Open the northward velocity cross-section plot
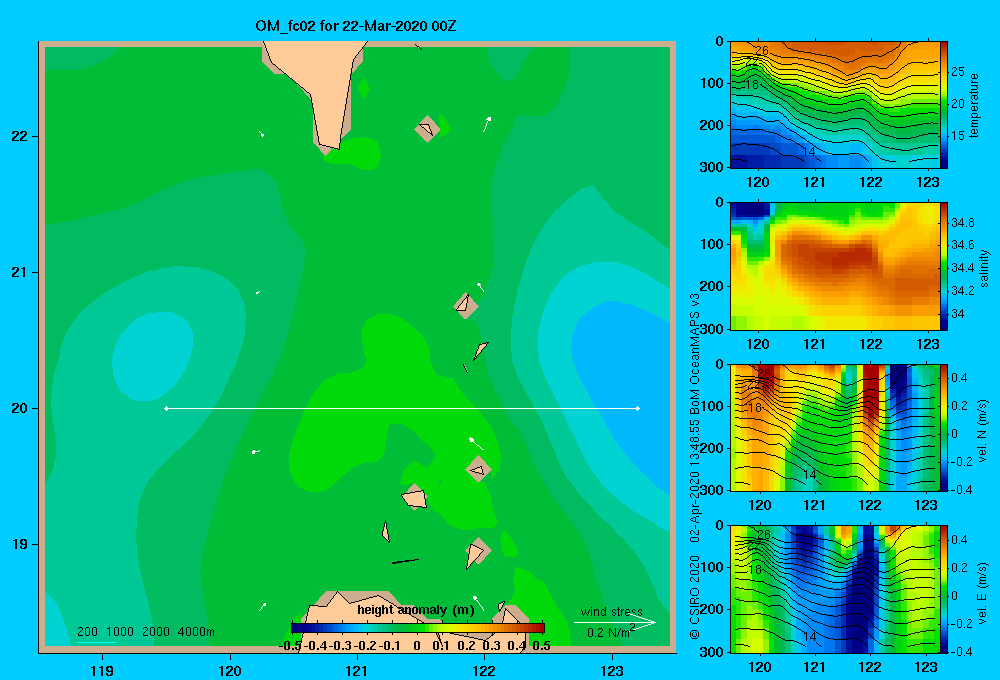 click(x=835, y=427)
